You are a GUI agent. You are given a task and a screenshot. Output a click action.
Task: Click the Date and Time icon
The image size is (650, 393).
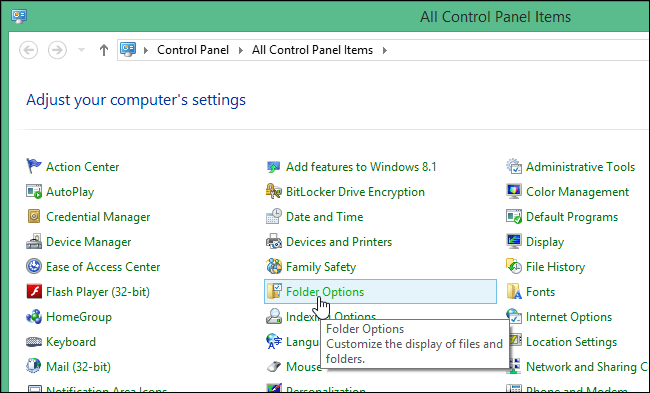(x=274, y=216)
